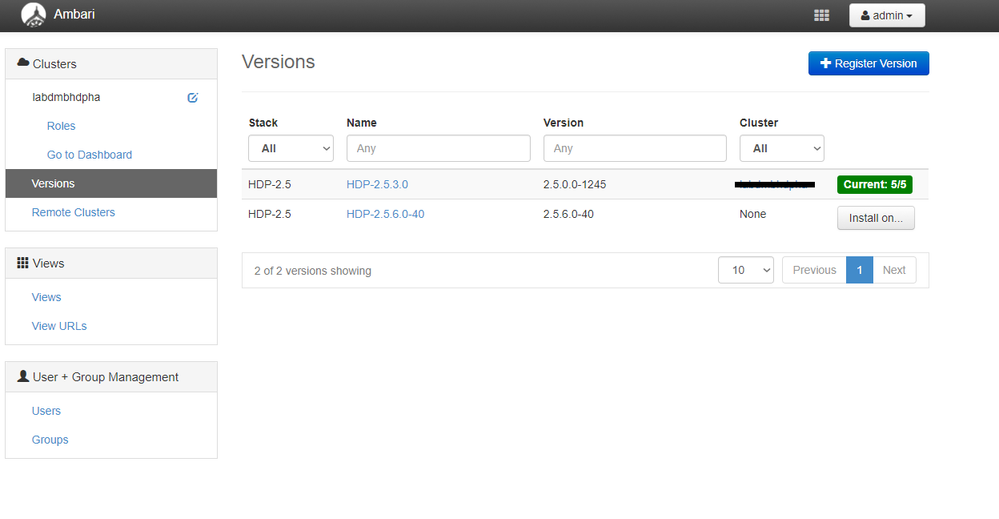Open the views grid icon in top bar

point(821,15)
